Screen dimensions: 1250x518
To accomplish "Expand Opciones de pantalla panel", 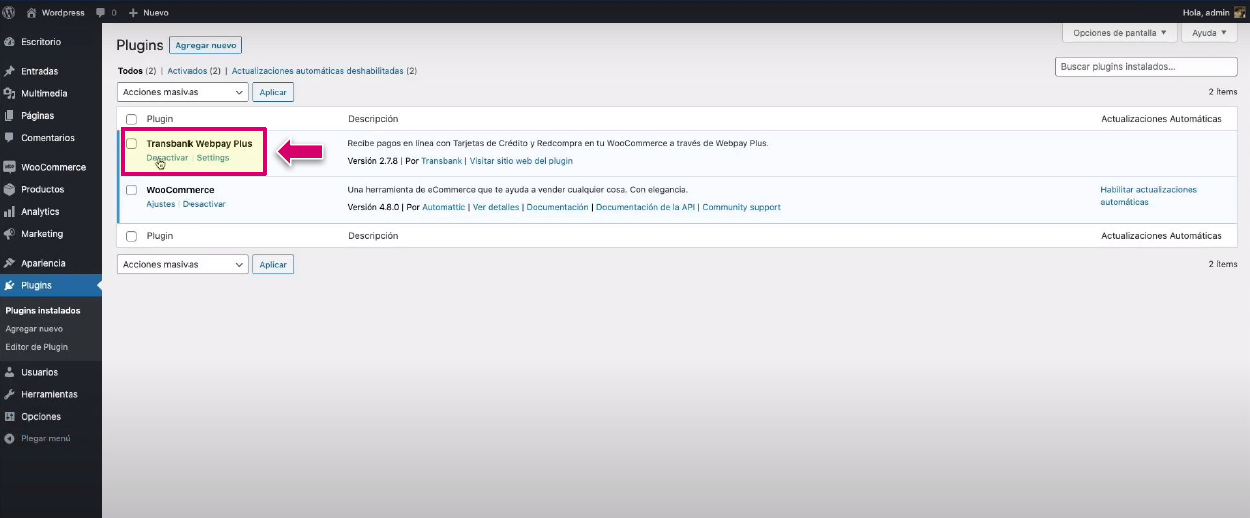I will click(x=1119, y=33).
